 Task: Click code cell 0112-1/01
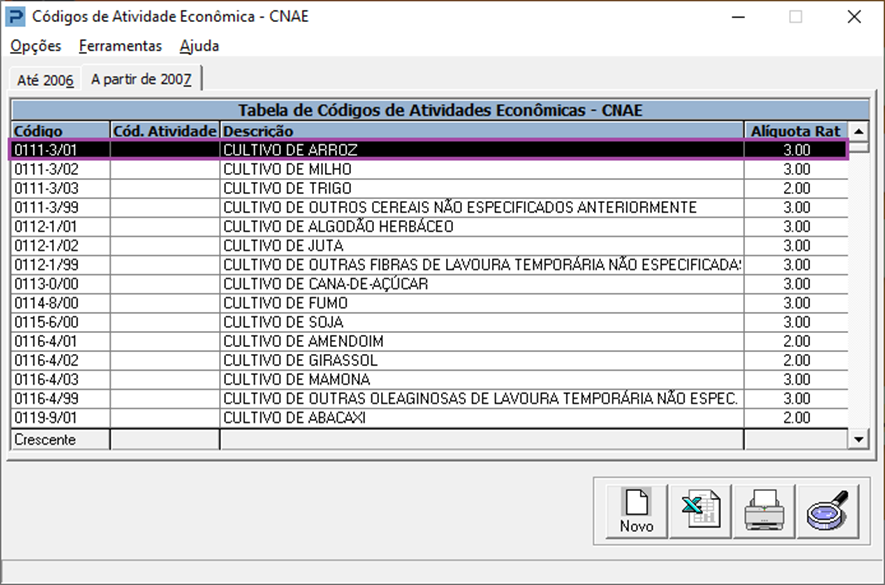click(x=60, y=226)
